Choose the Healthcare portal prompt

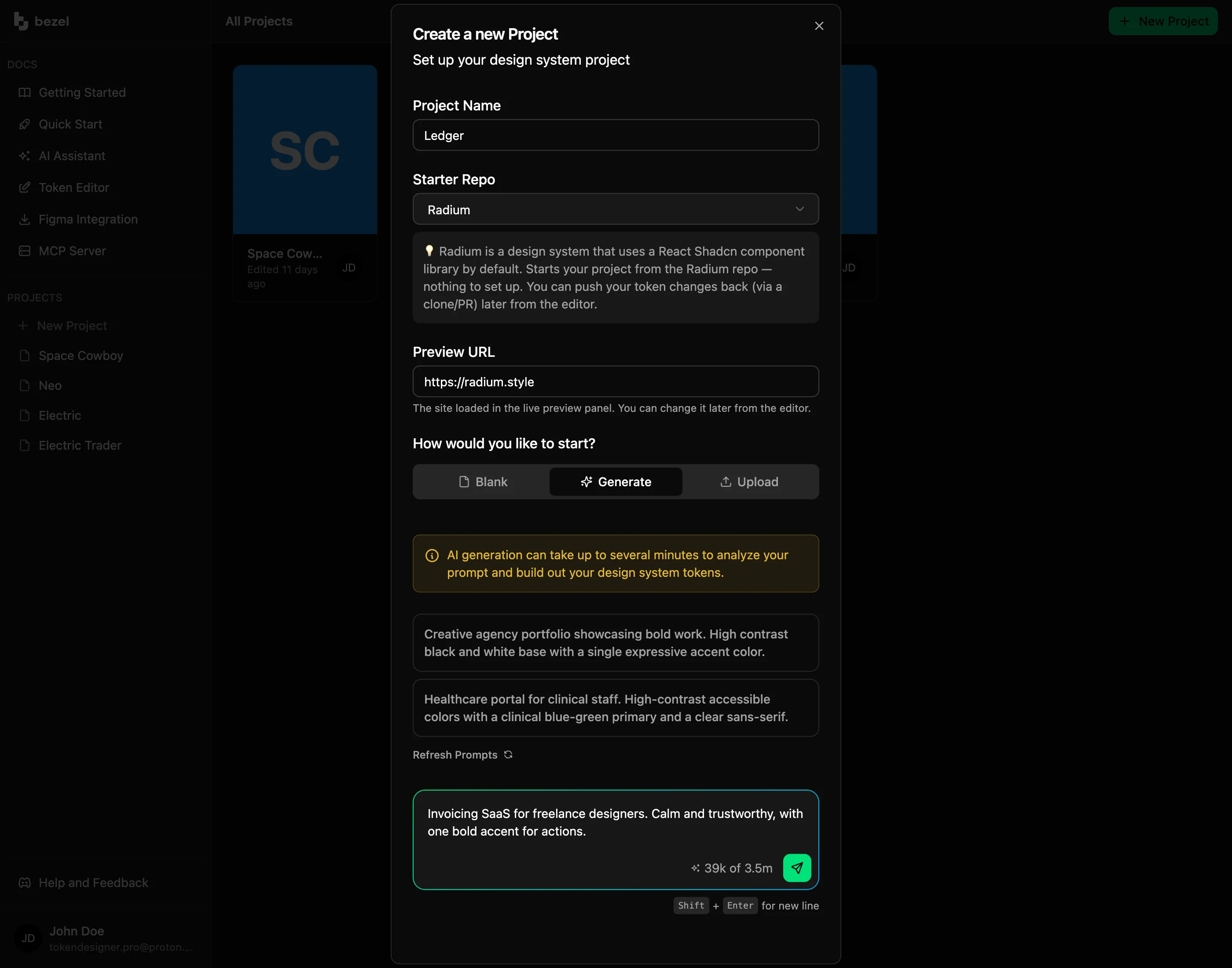click(x=616, y=708)
